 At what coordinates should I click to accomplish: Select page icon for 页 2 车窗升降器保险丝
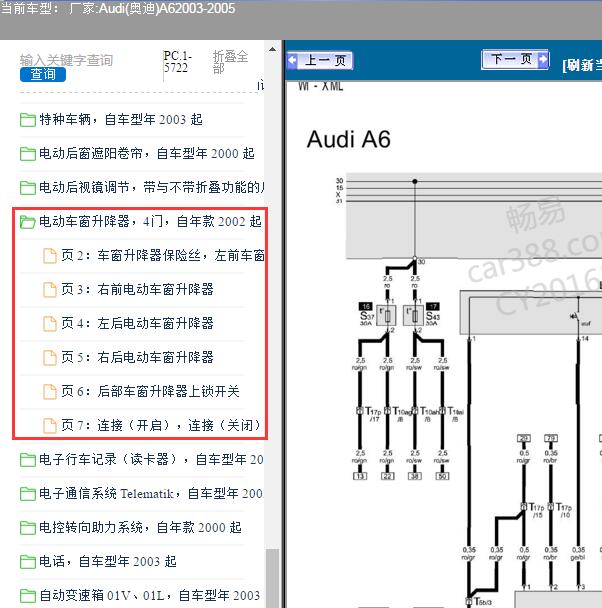click(50, 256)
